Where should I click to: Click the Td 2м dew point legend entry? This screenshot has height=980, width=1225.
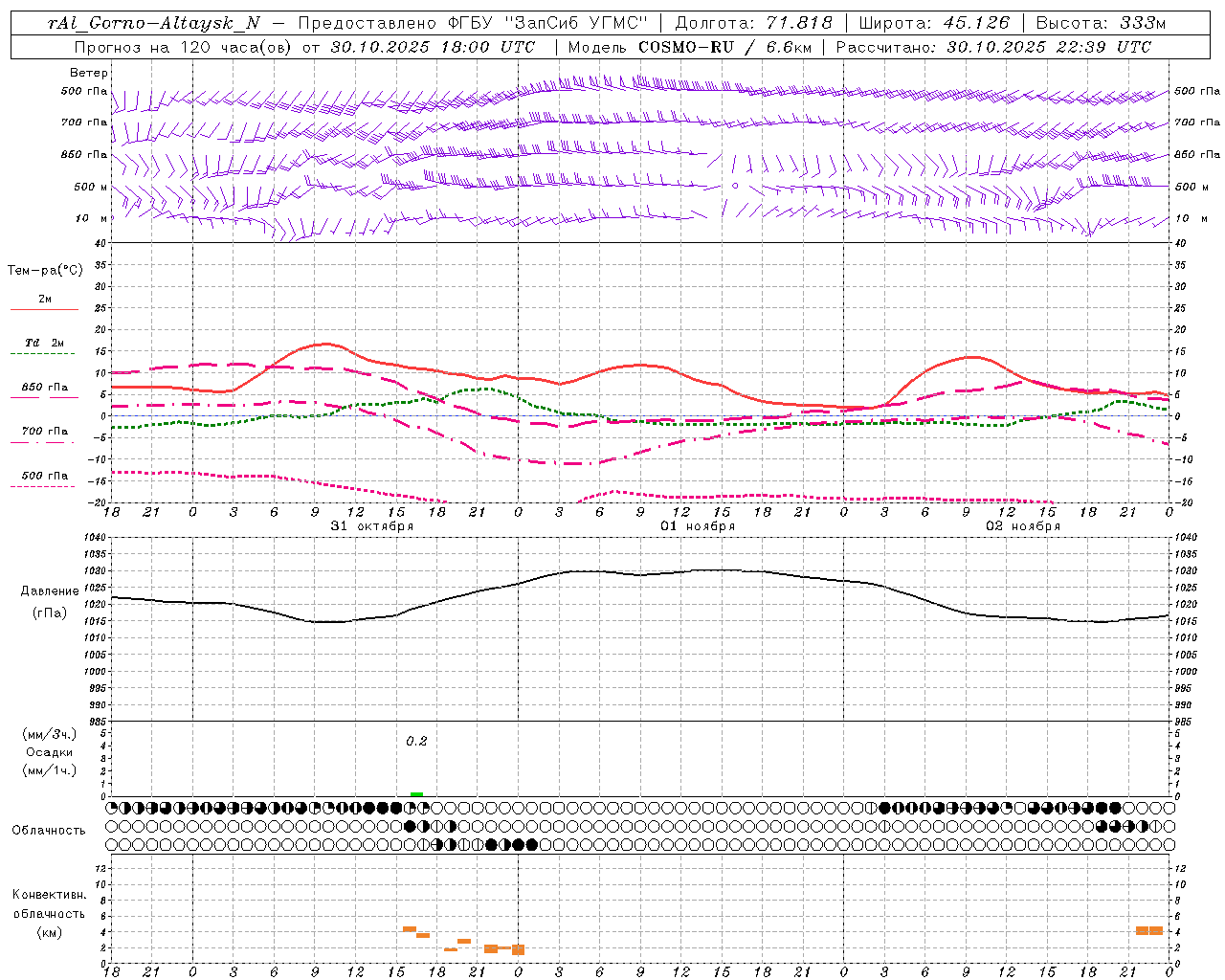pos(44,343)
